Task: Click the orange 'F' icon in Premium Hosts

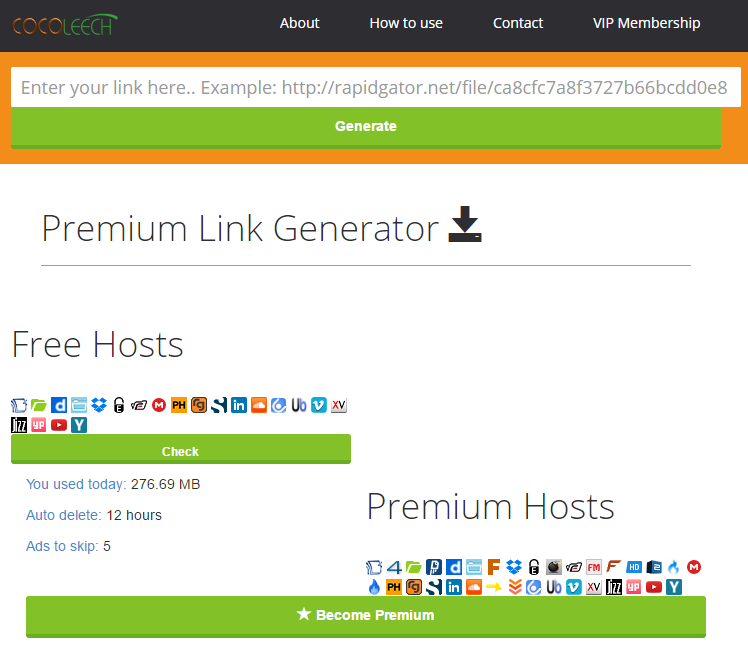Action: click(494, 567)
